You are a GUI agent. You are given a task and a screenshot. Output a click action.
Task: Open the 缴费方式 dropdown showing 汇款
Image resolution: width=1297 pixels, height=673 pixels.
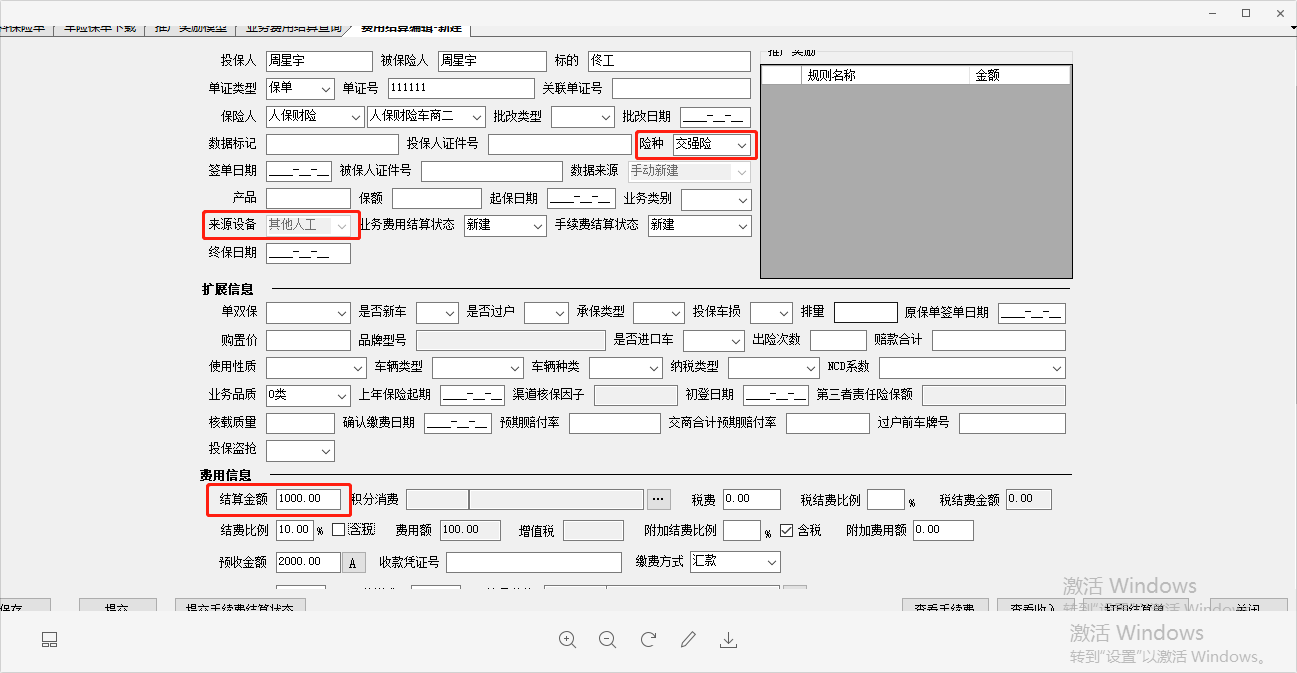[x=735, y=562]
